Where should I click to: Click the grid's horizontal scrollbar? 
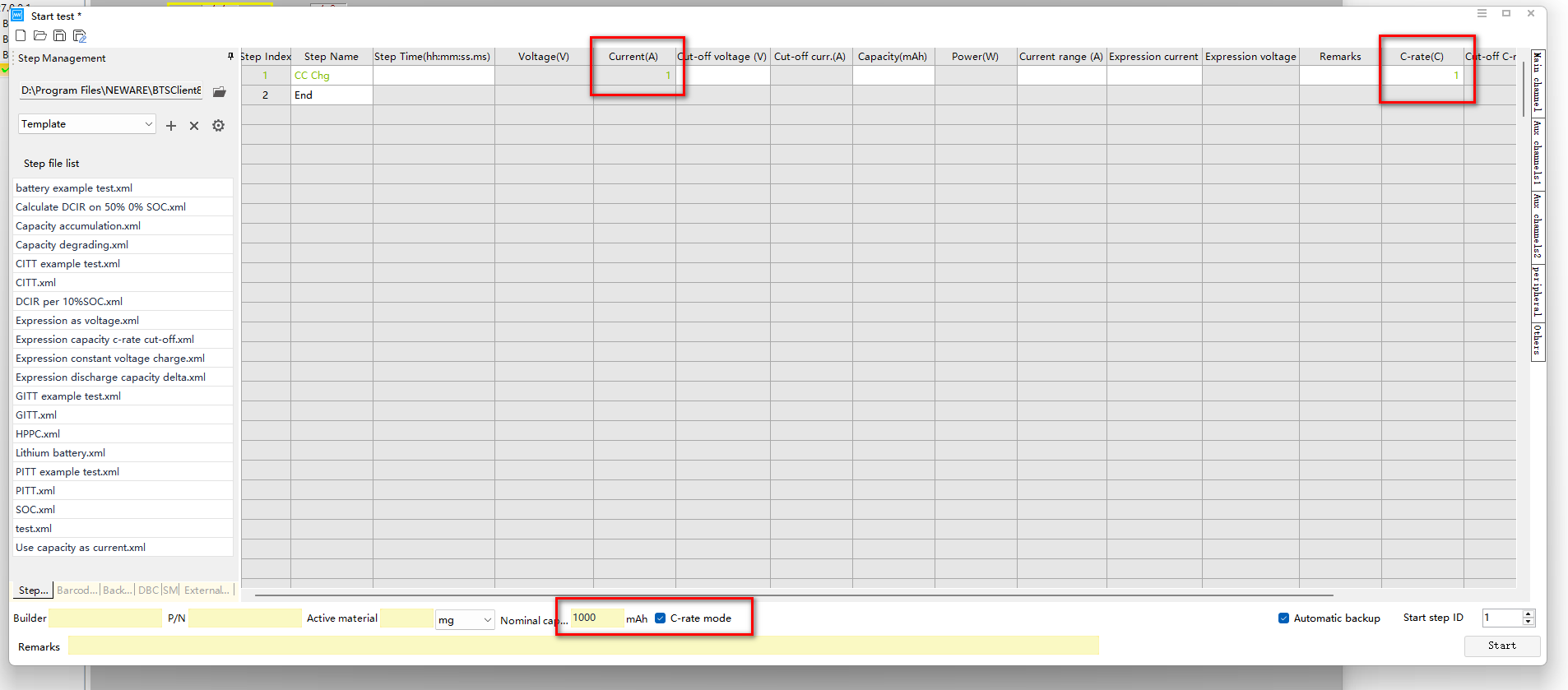click(x=794, y=595)
